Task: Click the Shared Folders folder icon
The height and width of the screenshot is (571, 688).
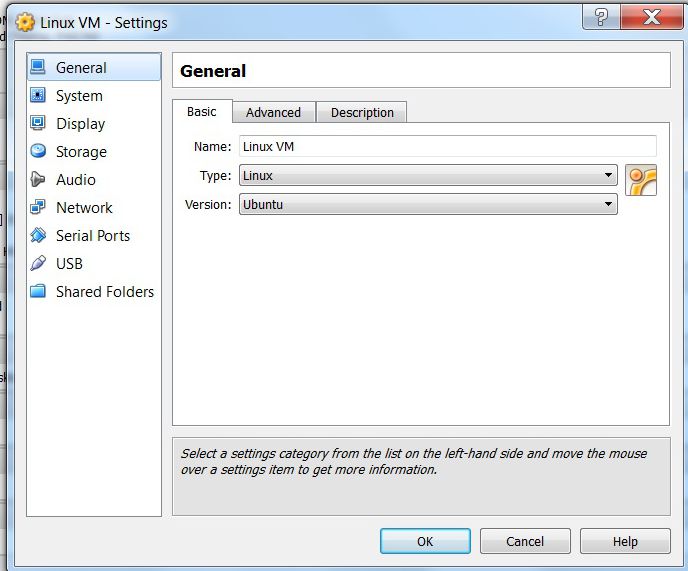Action: tap(38, 291)
